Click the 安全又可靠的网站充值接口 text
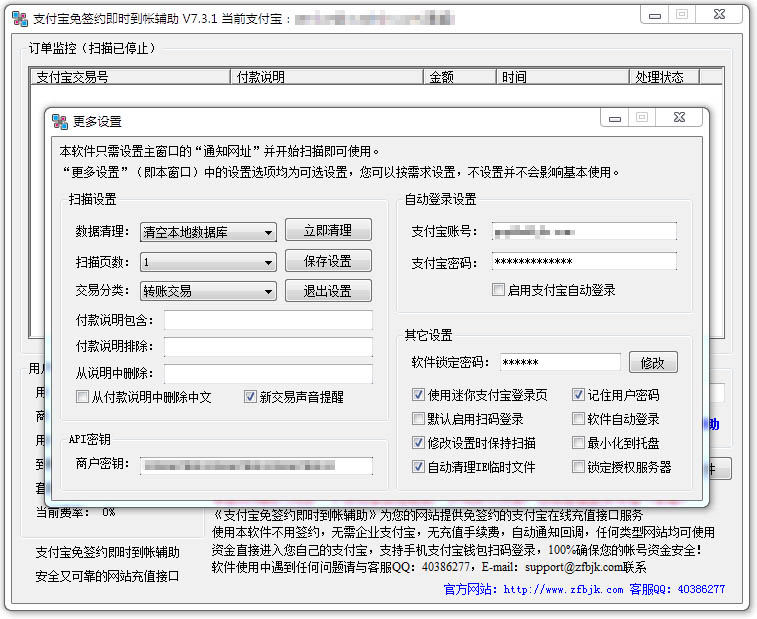Image resolution: width=757 pixels, height=619 pixels. pos(107,576)
